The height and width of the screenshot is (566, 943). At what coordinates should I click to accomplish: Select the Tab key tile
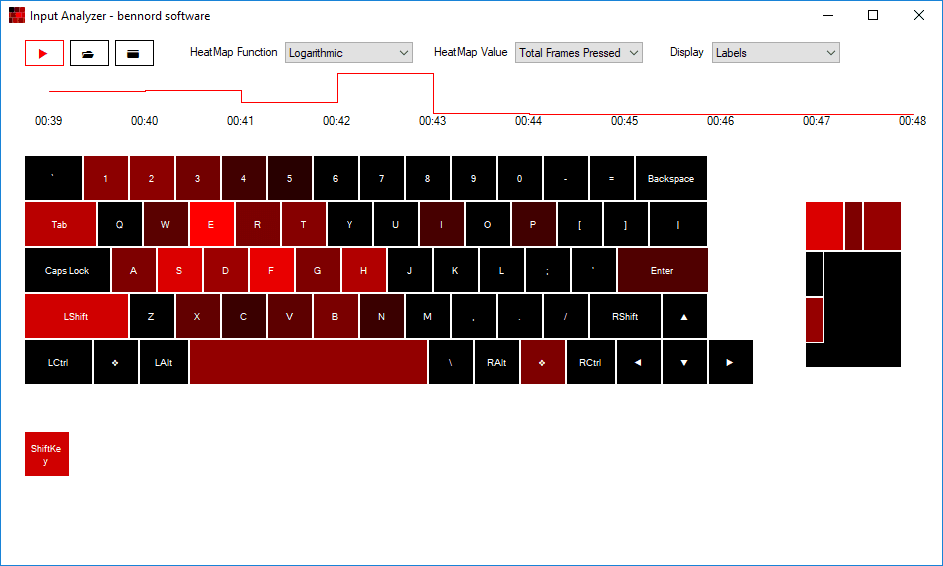pyautogui.click(x=60, y=224)
